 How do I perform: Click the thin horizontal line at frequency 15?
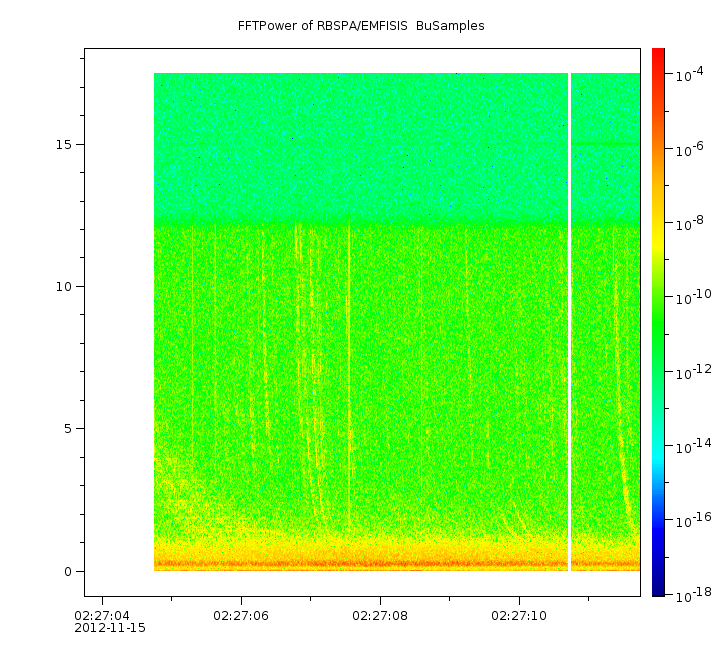click(605, 144)
